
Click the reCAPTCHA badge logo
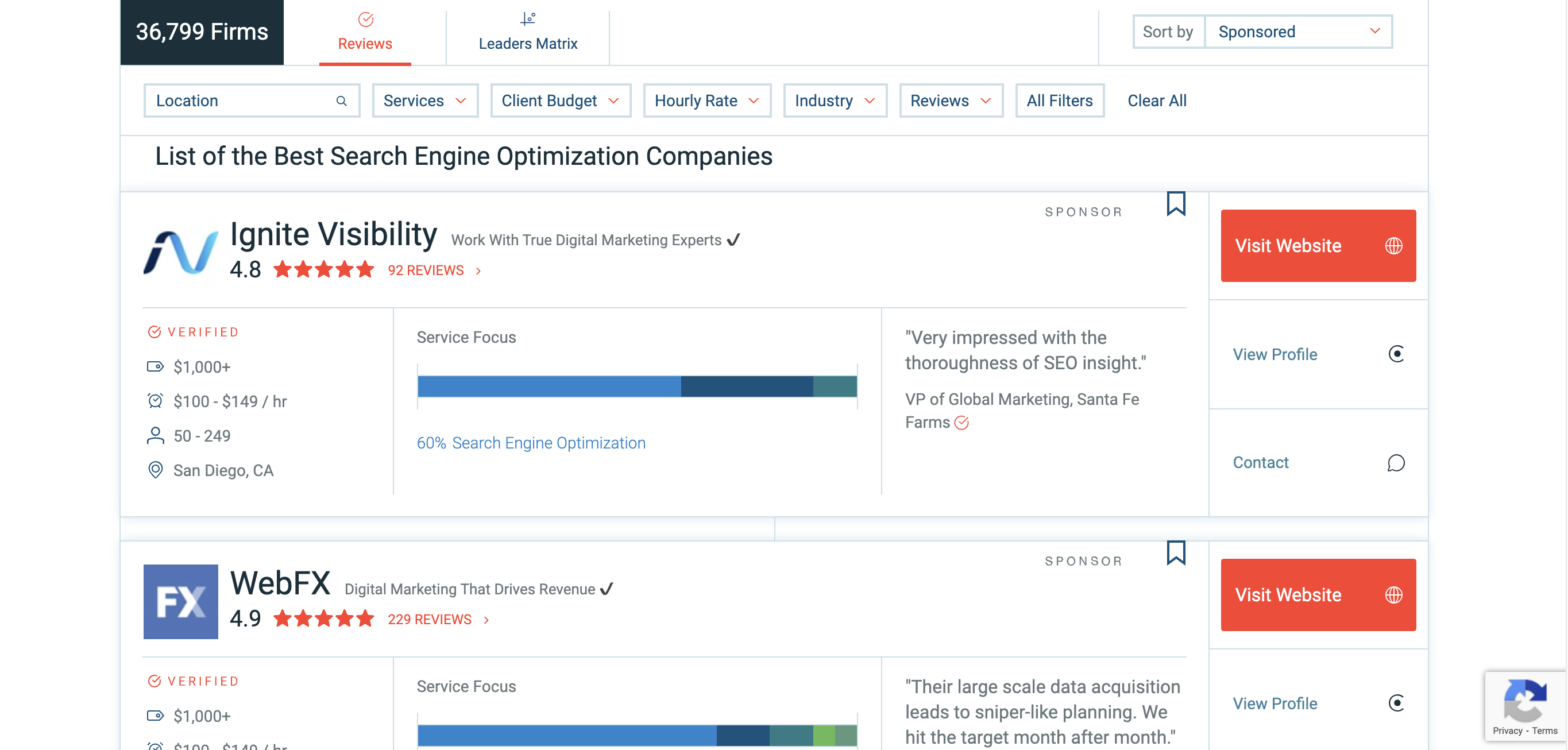1525,700
